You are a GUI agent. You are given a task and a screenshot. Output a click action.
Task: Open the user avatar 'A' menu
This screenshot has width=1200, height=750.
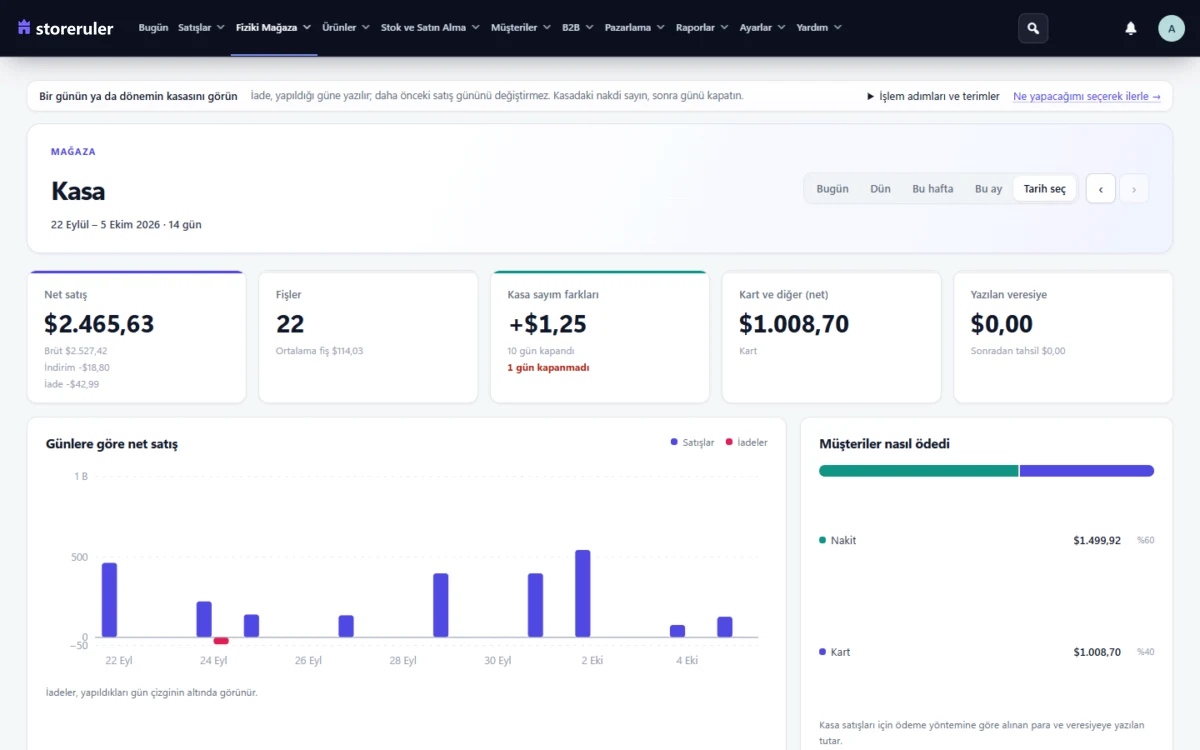click(x=1171, y=28)
